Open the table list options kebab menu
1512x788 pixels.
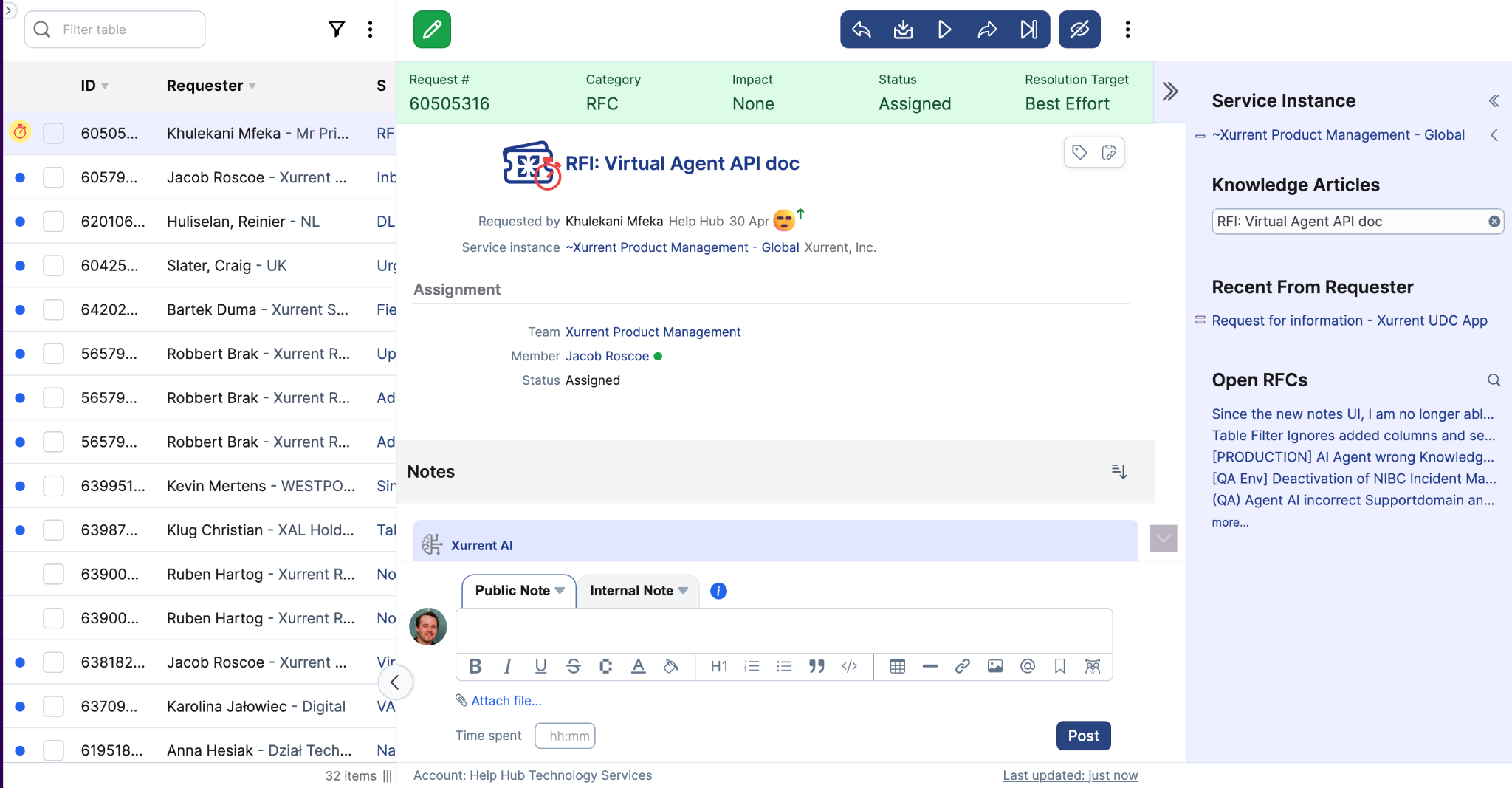coord(371,30)
